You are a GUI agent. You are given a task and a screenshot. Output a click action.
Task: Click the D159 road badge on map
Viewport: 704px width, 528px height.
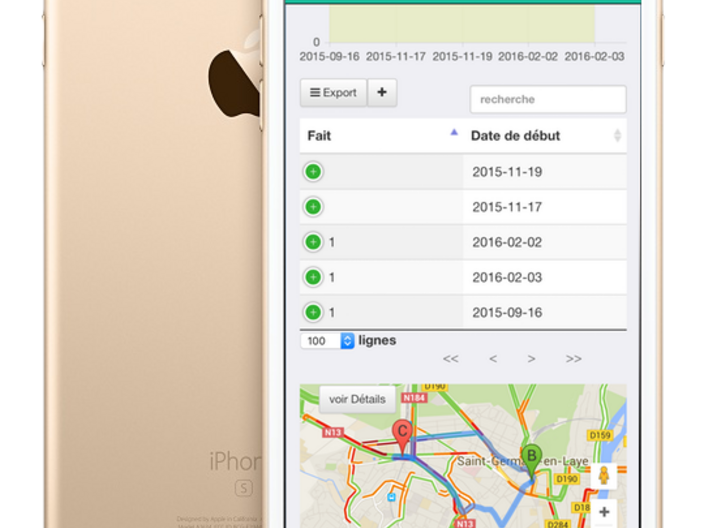click(x=600, y=435)
